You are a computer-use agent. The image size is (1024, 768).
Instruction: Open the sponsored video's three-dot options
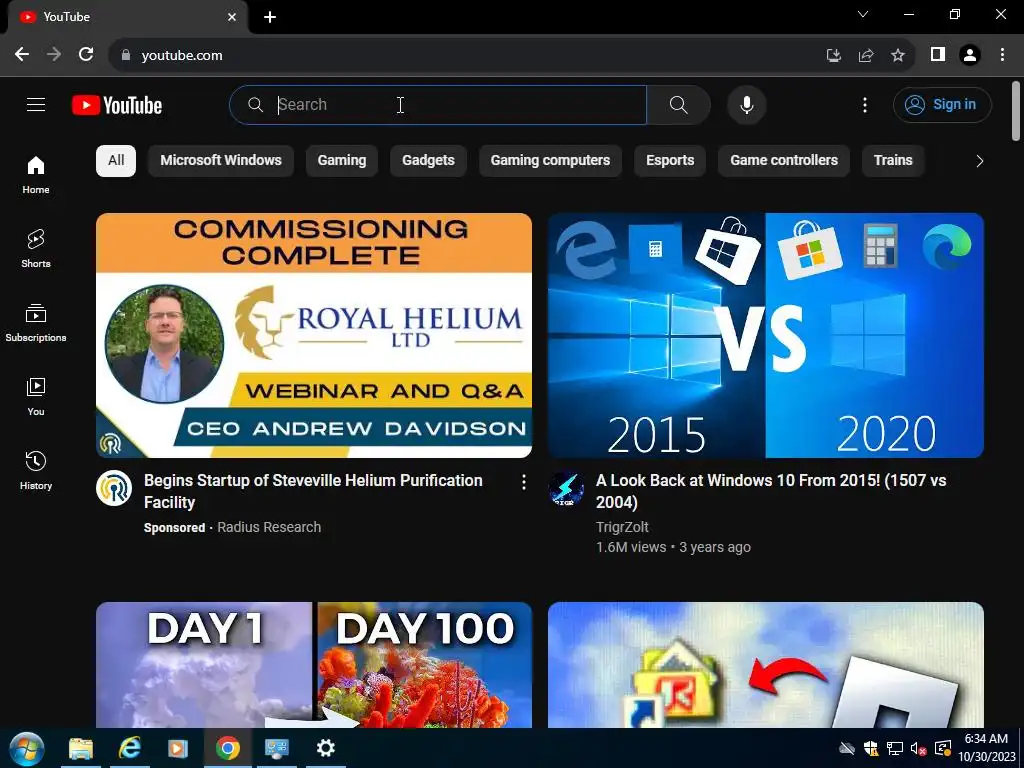point(523,483)
